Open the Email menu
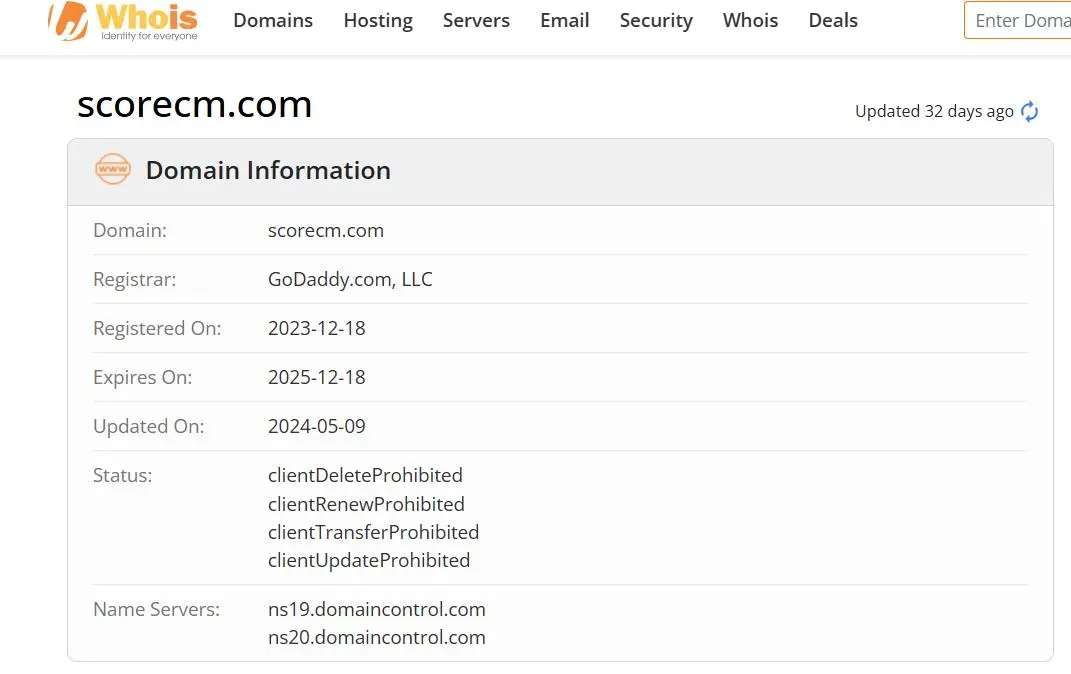 pyautogui.click(x=565, y=20)
